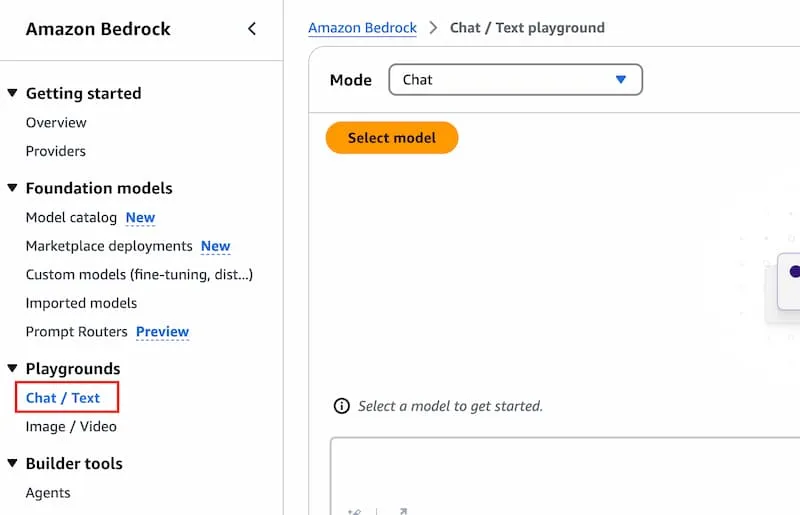Open Marketplace deployments
Viewport: 800px width, 515px height.
click(109, 246)
